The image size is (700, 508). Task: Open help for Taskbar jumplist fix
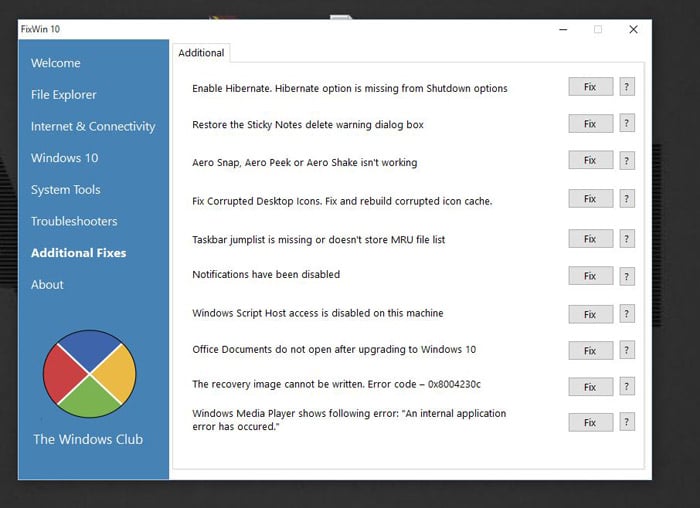[627, 239]
